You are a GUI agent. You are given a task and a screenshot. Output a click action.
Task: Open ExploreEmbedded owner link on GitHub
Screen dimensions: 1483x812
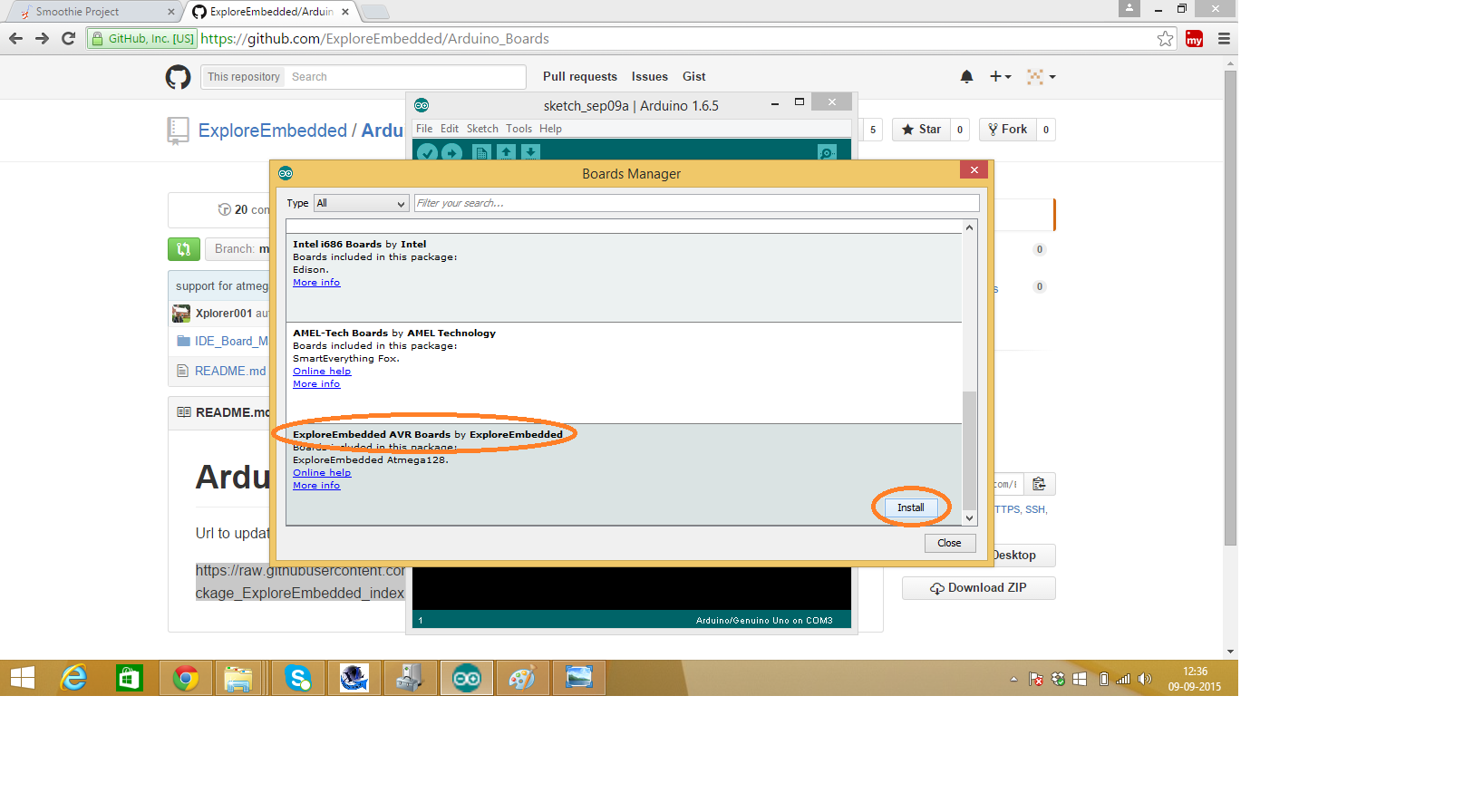pos(273,130)
